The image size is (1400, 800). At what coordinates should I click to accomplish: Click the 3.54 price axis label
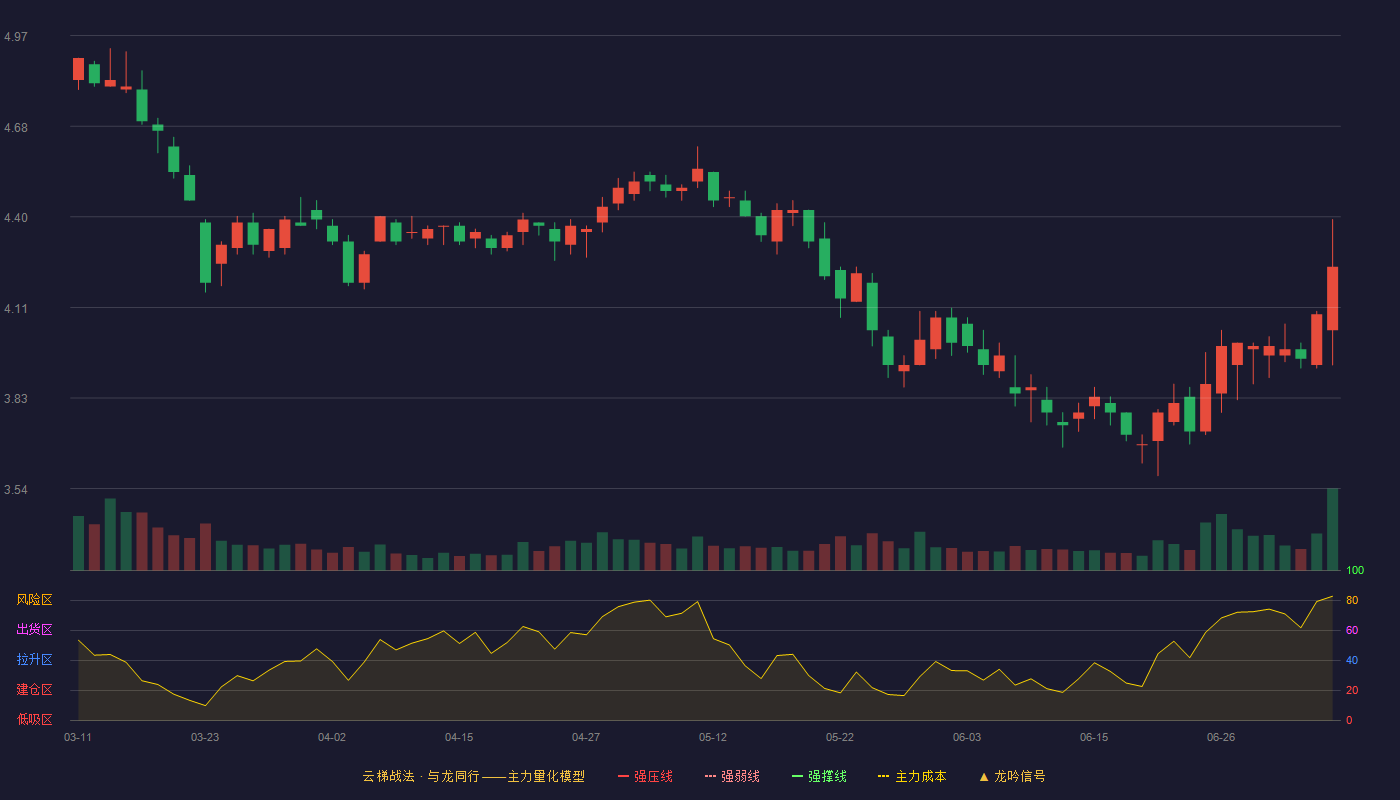pos(16,490)
